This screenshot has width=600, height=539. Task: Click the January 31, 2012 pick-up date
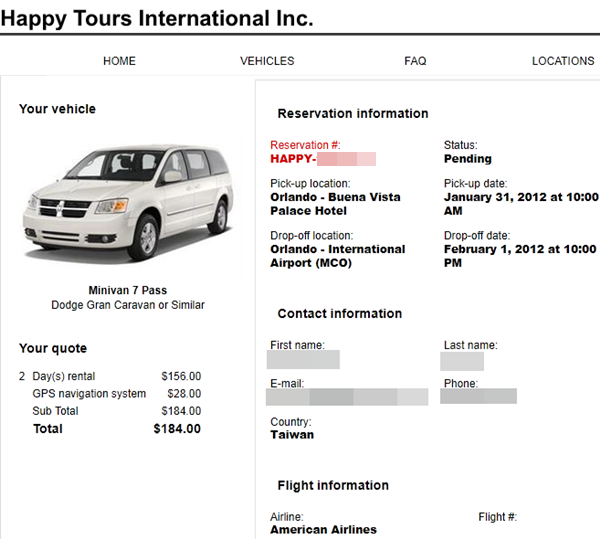pos(521,204)
